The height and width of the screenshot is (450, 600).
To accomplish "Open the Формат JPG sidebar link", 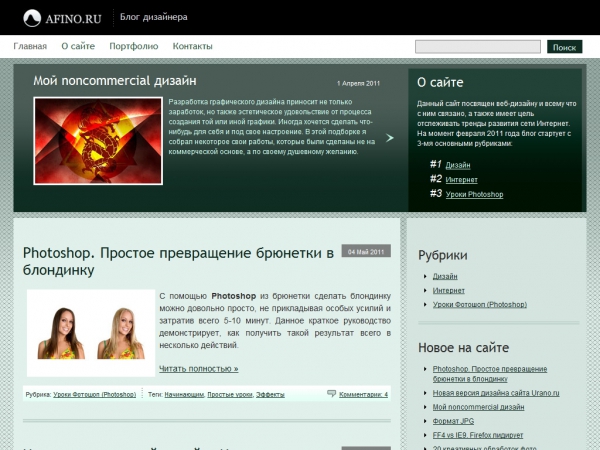I will click(x=453, y=421).
